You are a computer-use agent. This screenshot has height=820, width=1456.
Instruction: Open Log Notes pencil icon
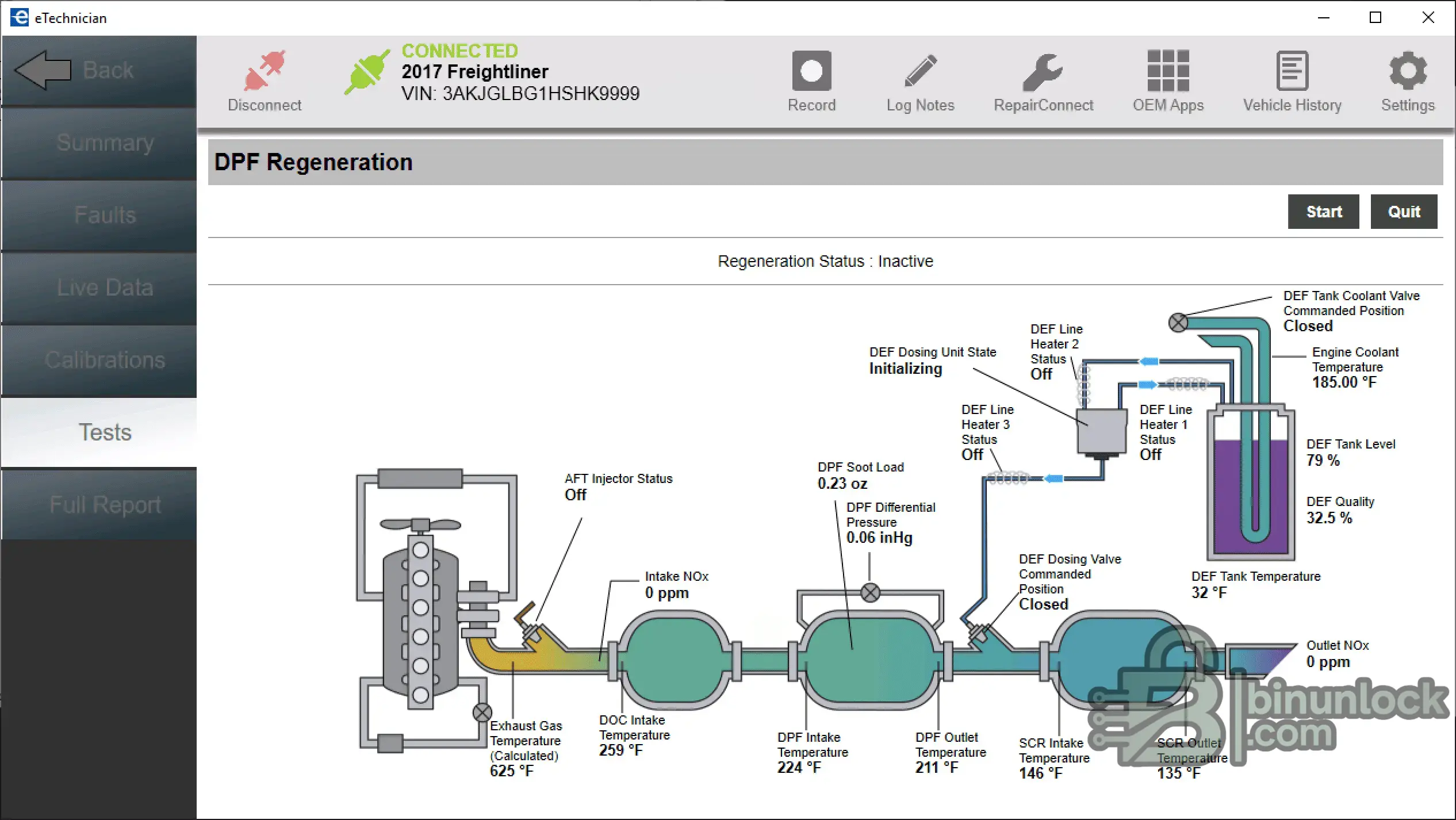point(920,71)
